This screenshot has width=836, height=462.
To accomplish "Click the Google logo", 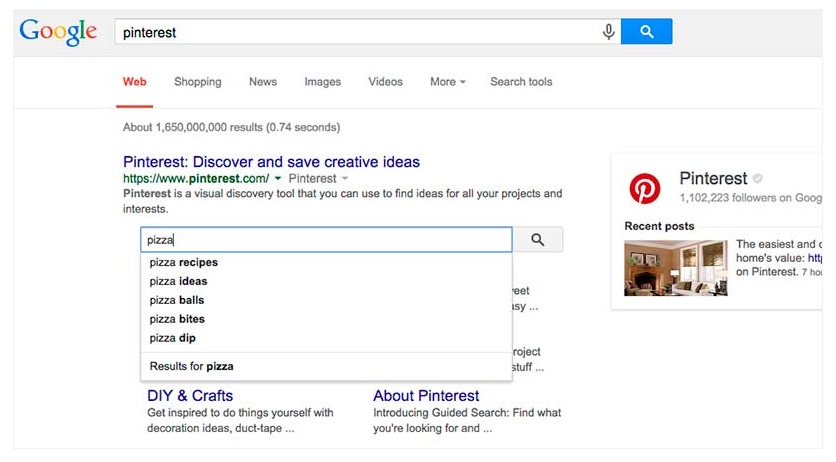I will pyautogui.click(x=58, y=32).
